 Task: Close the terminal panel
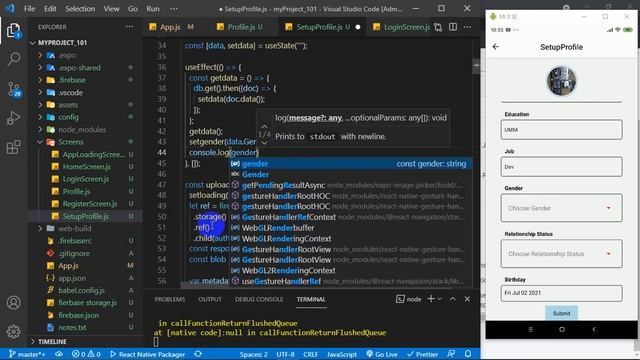tap(467, 299)
